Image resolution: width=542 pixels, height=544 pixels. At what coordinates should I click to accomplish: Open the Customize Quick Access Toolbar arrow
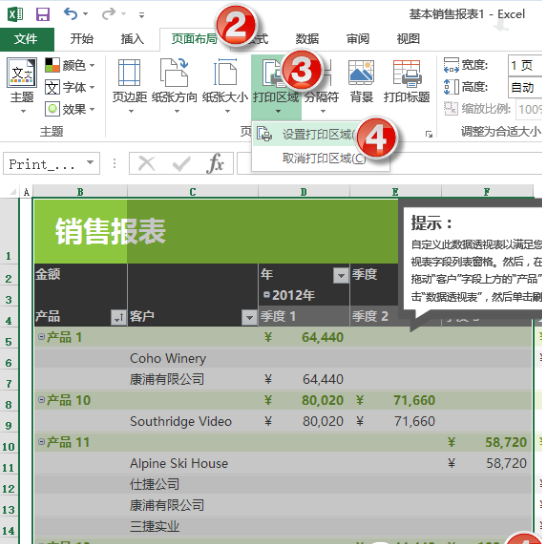click(142, 15)
